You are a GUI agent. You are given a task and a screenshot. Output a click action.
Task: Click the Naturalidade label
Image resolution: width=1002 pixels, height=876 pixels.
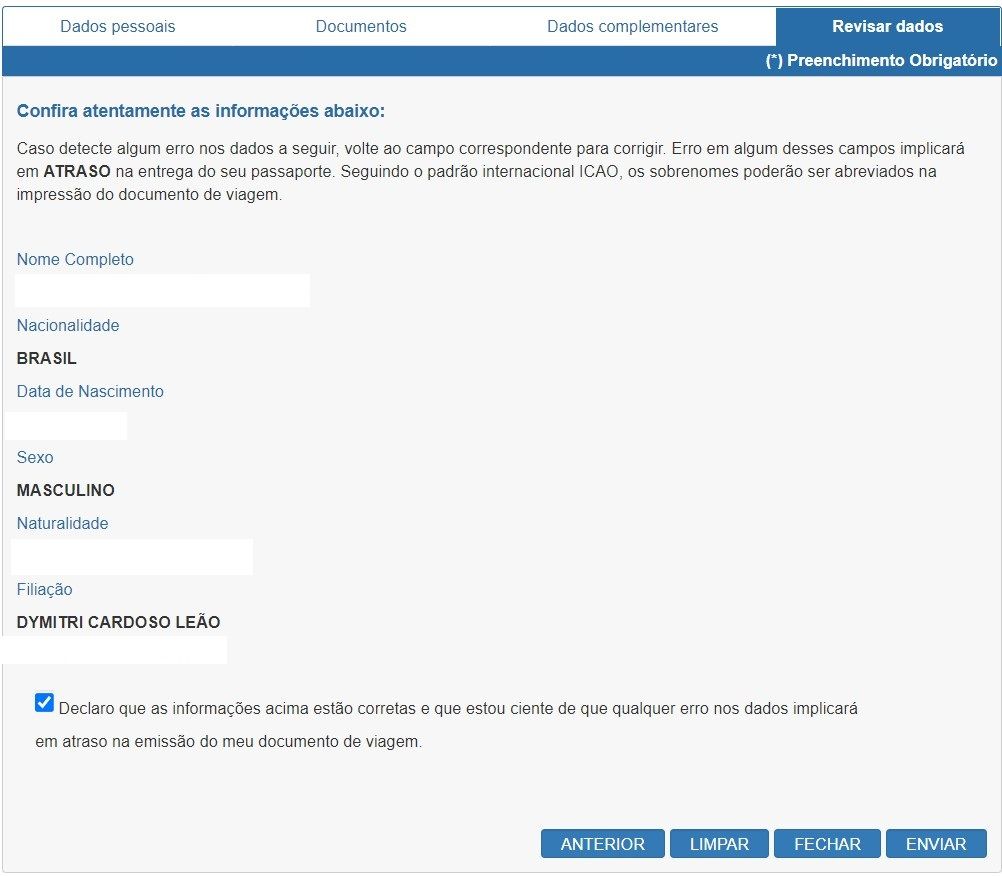click(x=62, y=524)
